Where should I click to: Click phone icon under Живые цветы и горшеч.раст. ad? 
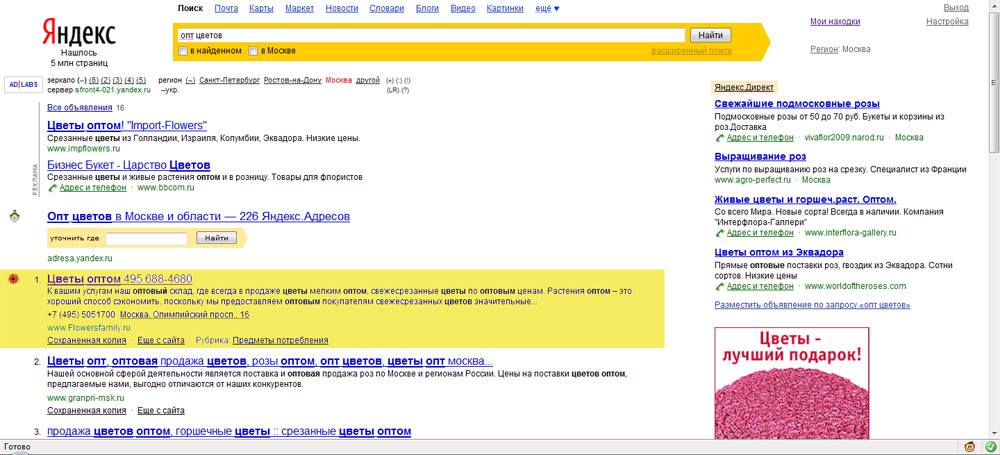pos(719,233)
